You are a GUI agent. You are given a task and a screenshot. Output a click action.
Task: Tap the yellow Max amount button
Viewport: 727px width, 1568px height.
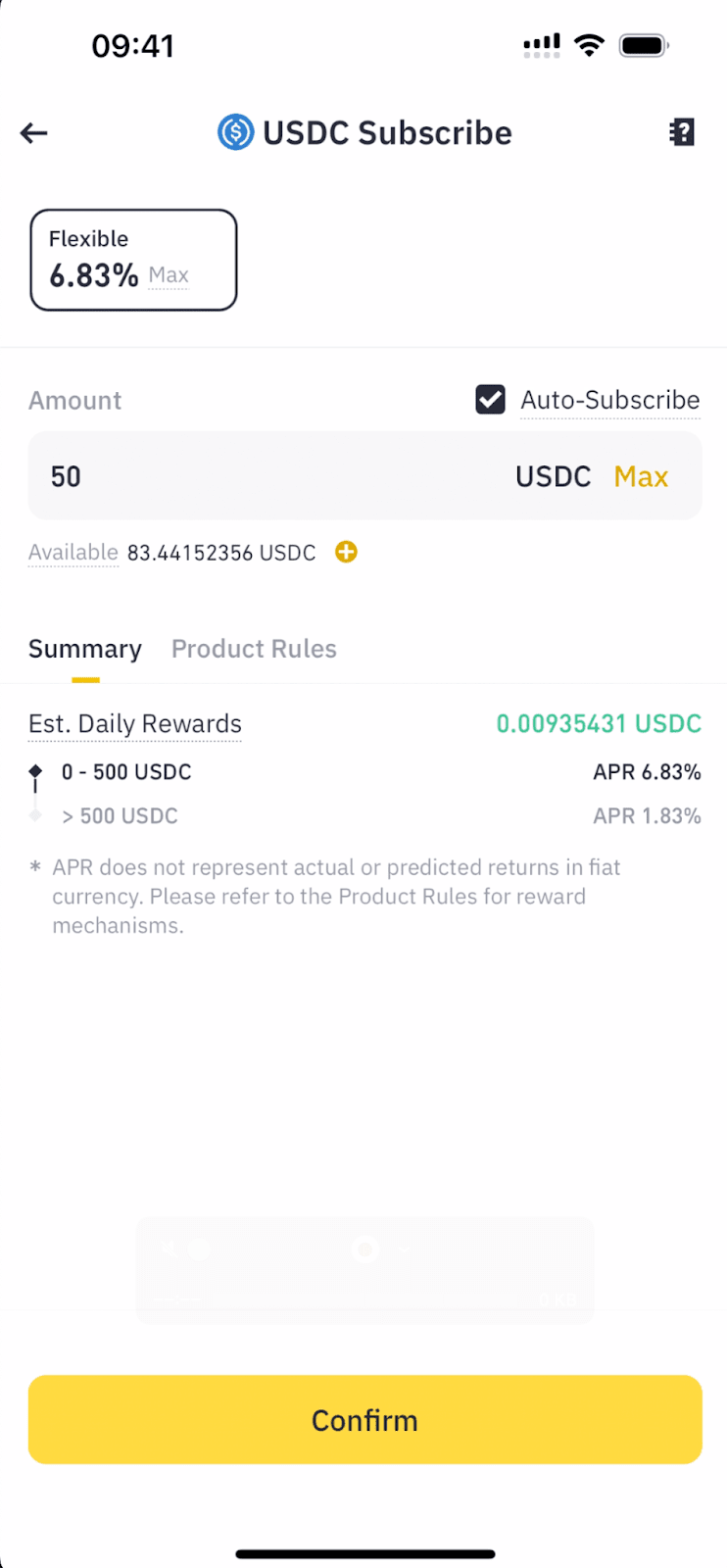click(641, 476)
